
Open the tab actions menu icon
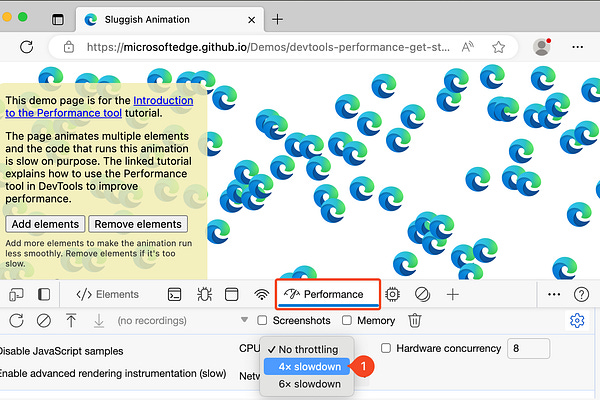[58, 19]
